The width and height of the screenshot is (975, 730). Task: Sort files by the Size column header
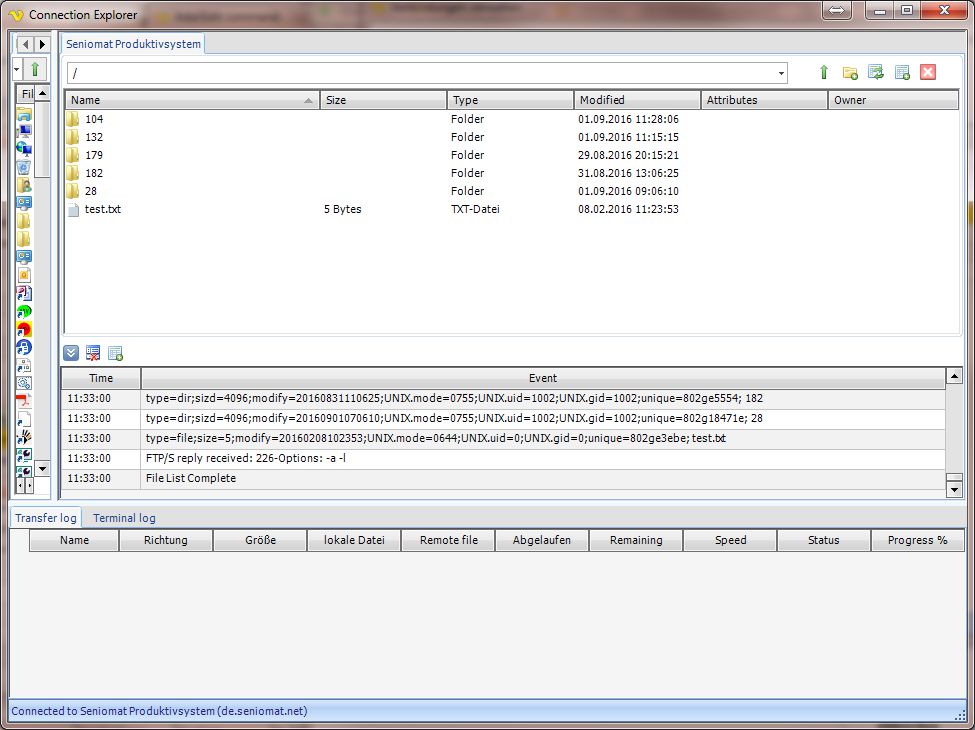[x=382, y=100]
